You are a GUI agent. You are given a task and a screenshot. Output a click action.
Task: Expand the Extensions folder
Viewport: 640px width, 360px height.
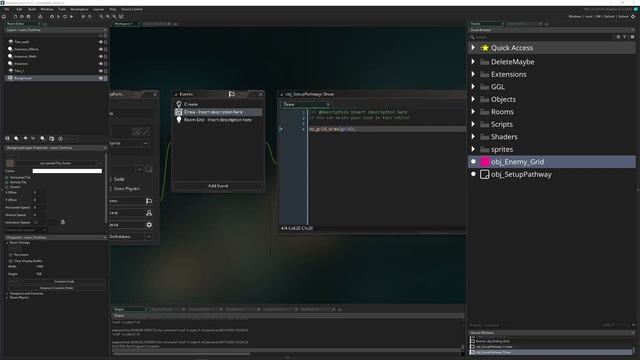click(473, 74)
